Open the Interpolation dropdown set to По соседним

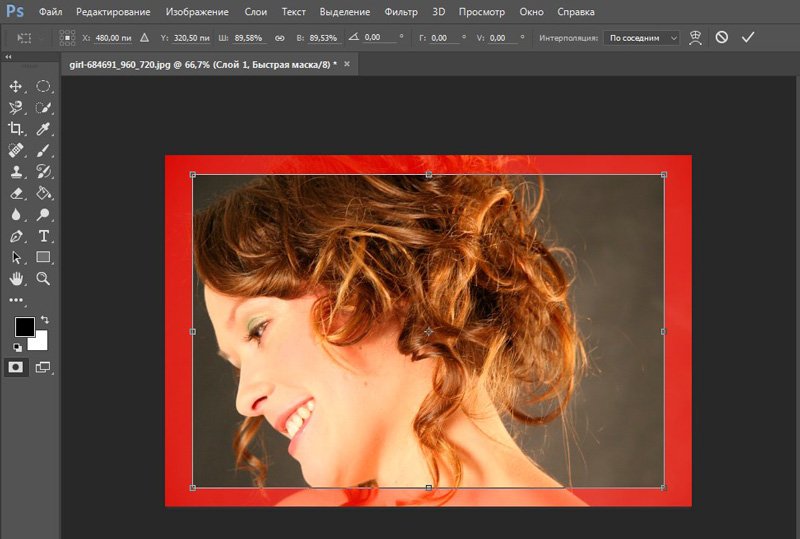tap(642, 38)
